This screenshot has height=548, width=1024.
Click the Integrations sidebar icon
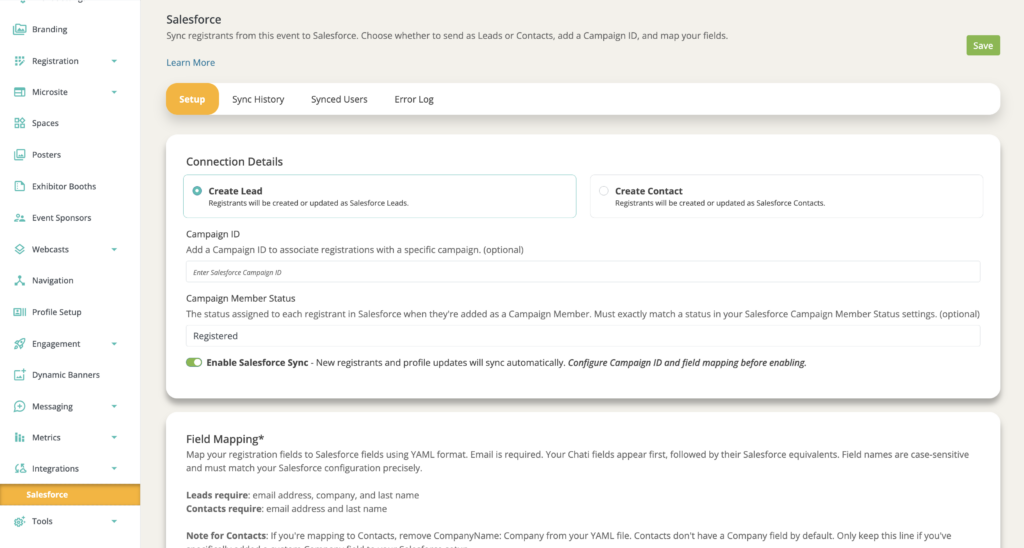pyautogui.click(x=20, y=468)
